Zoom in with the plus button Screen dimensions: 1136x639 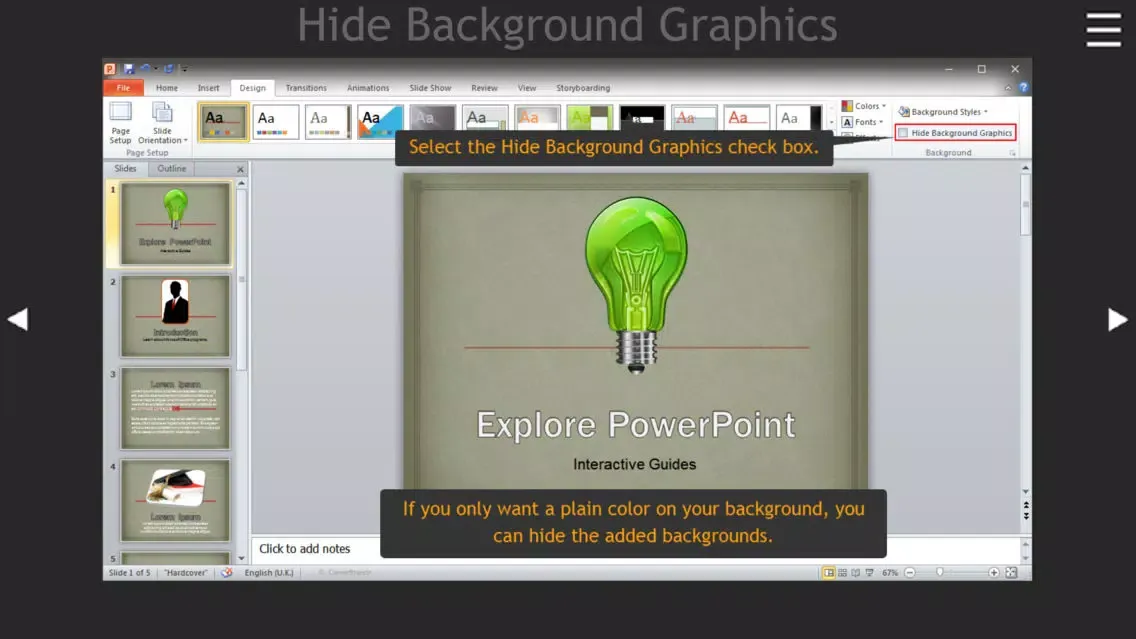(x=994, y=572)
